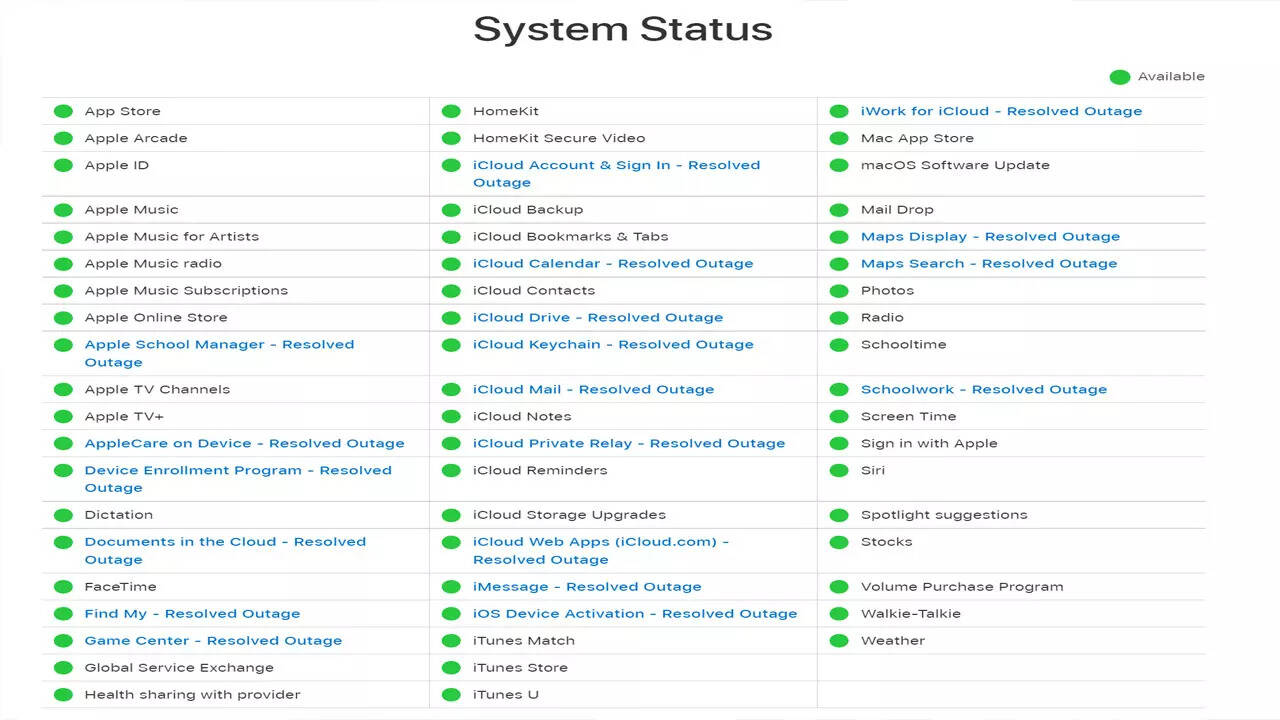Viewport: 1280px width, 720px height.
Task: Click the Apple TV Channels text
Action: coord(157,390)
